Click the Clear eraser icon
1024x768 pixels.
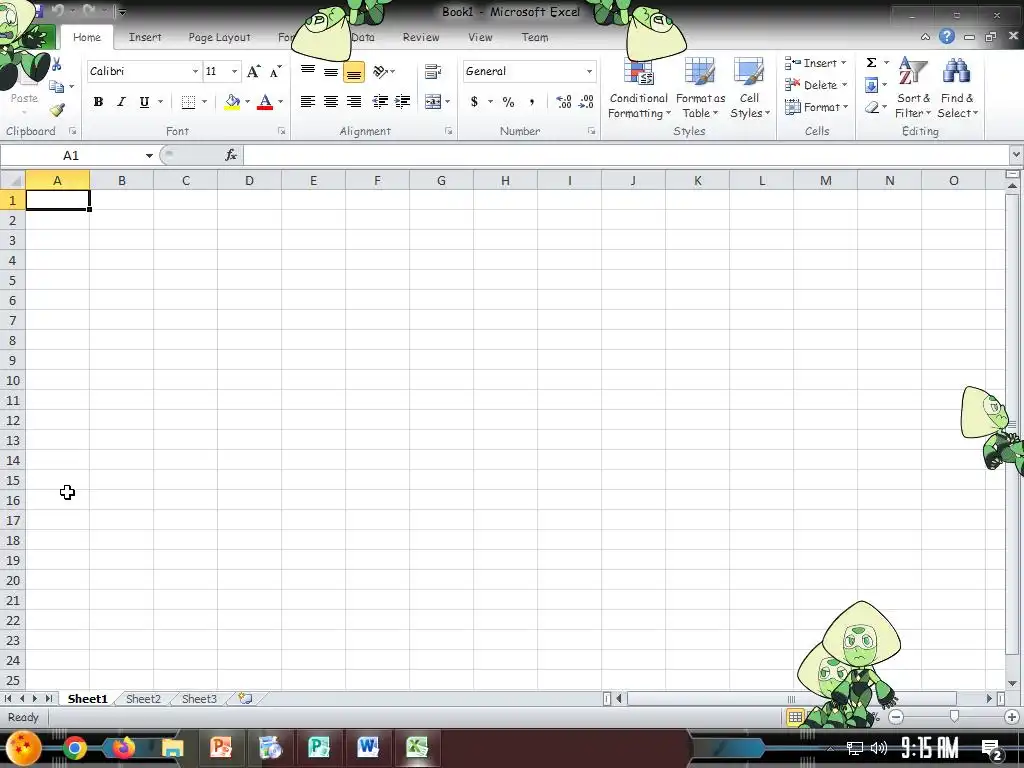click(872, 107)
